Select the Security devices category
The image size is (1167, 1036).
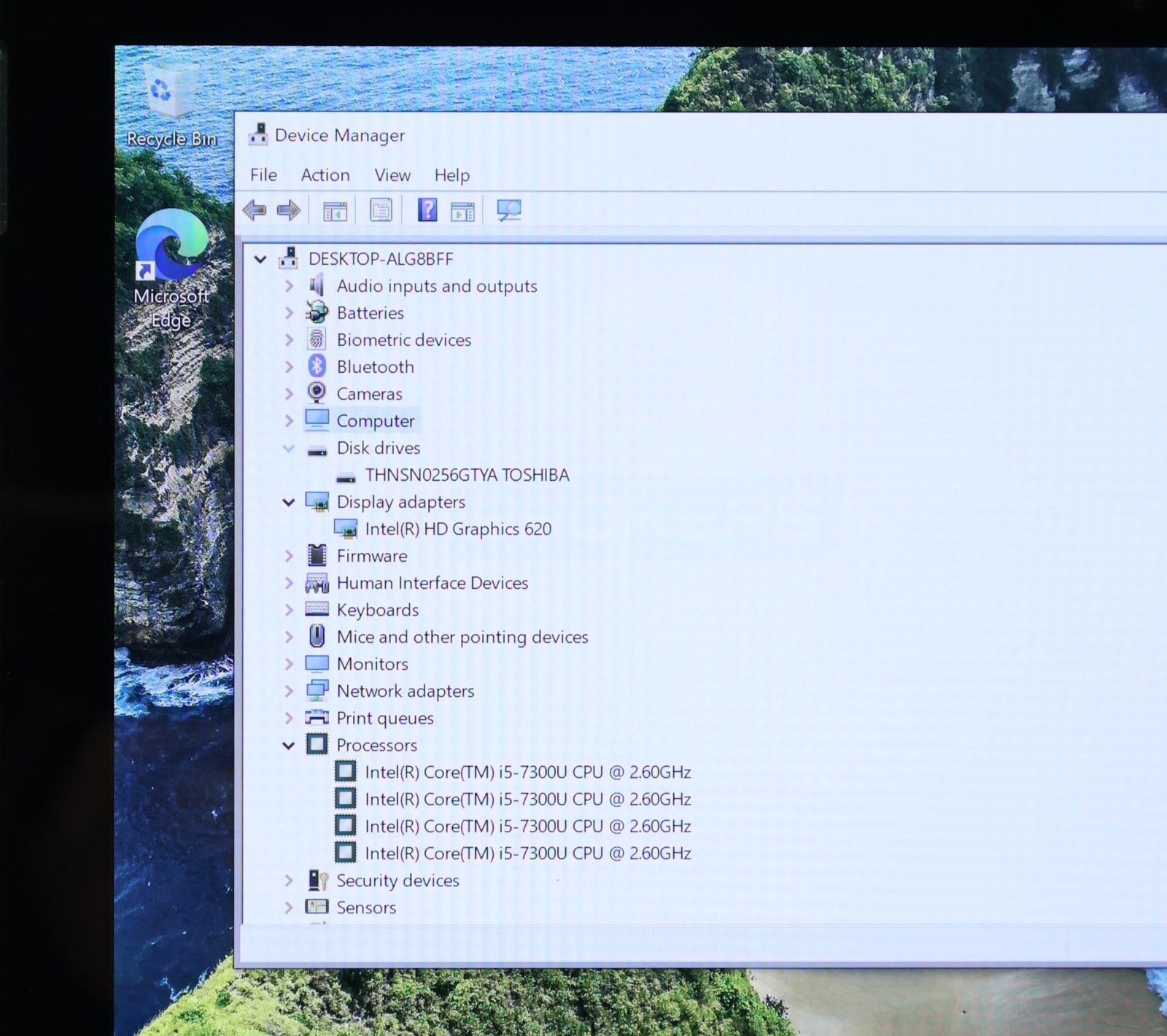pos(398,881)
